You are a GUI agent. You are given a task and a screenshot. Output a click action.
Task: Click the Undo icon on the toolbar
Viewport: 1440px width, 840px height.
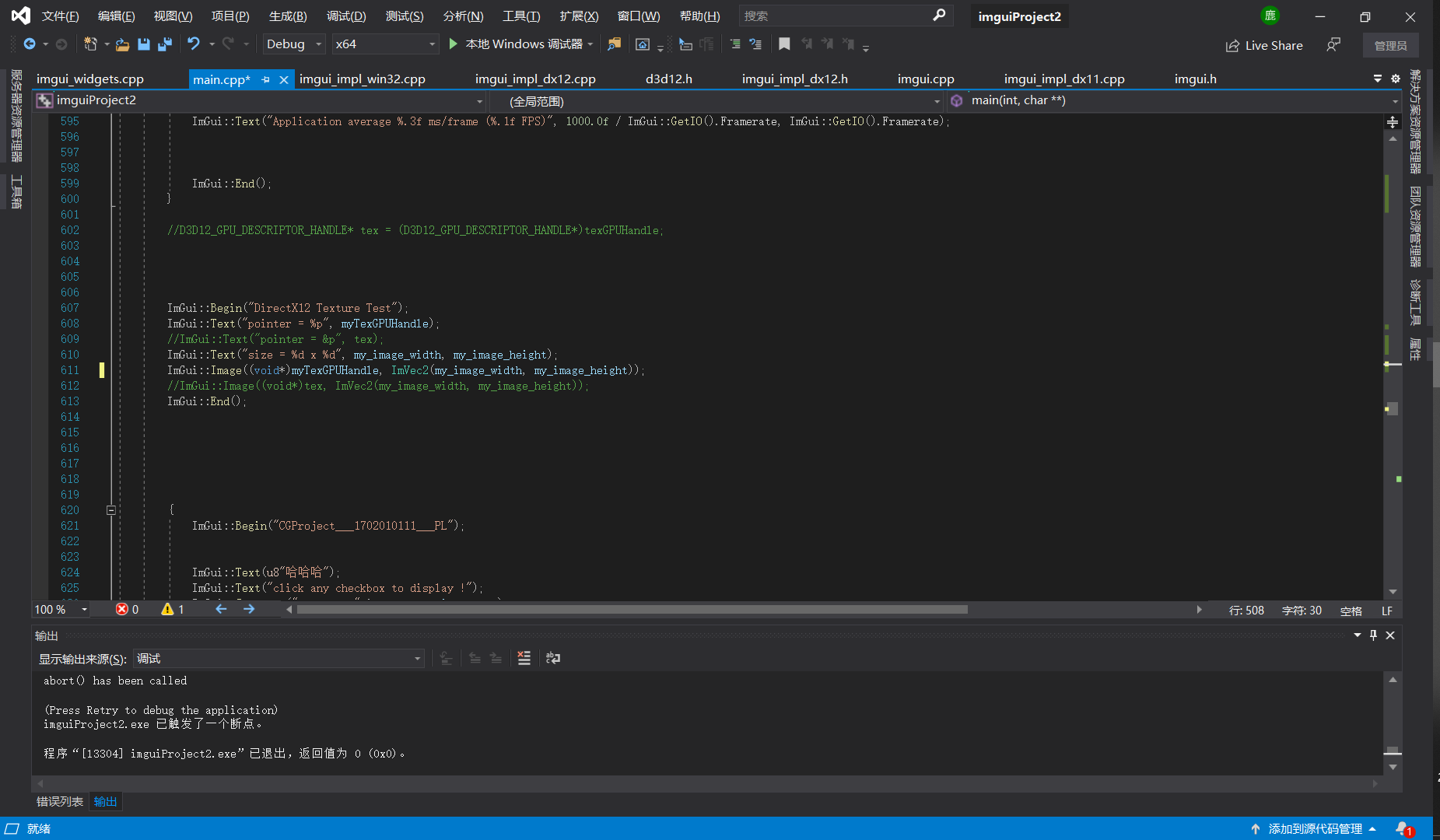194,44
